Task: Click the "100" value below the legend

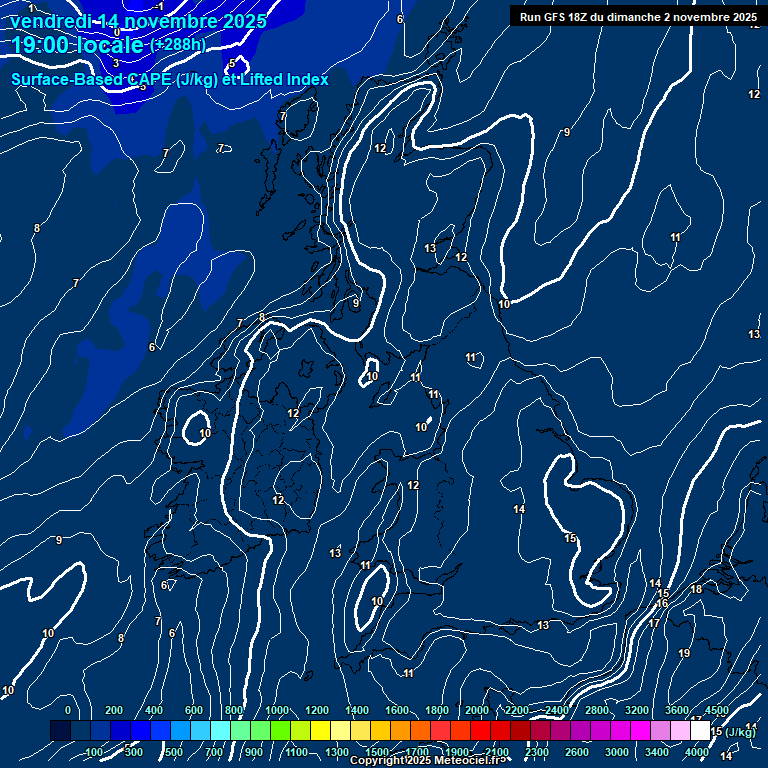Action: pos(95,752)
